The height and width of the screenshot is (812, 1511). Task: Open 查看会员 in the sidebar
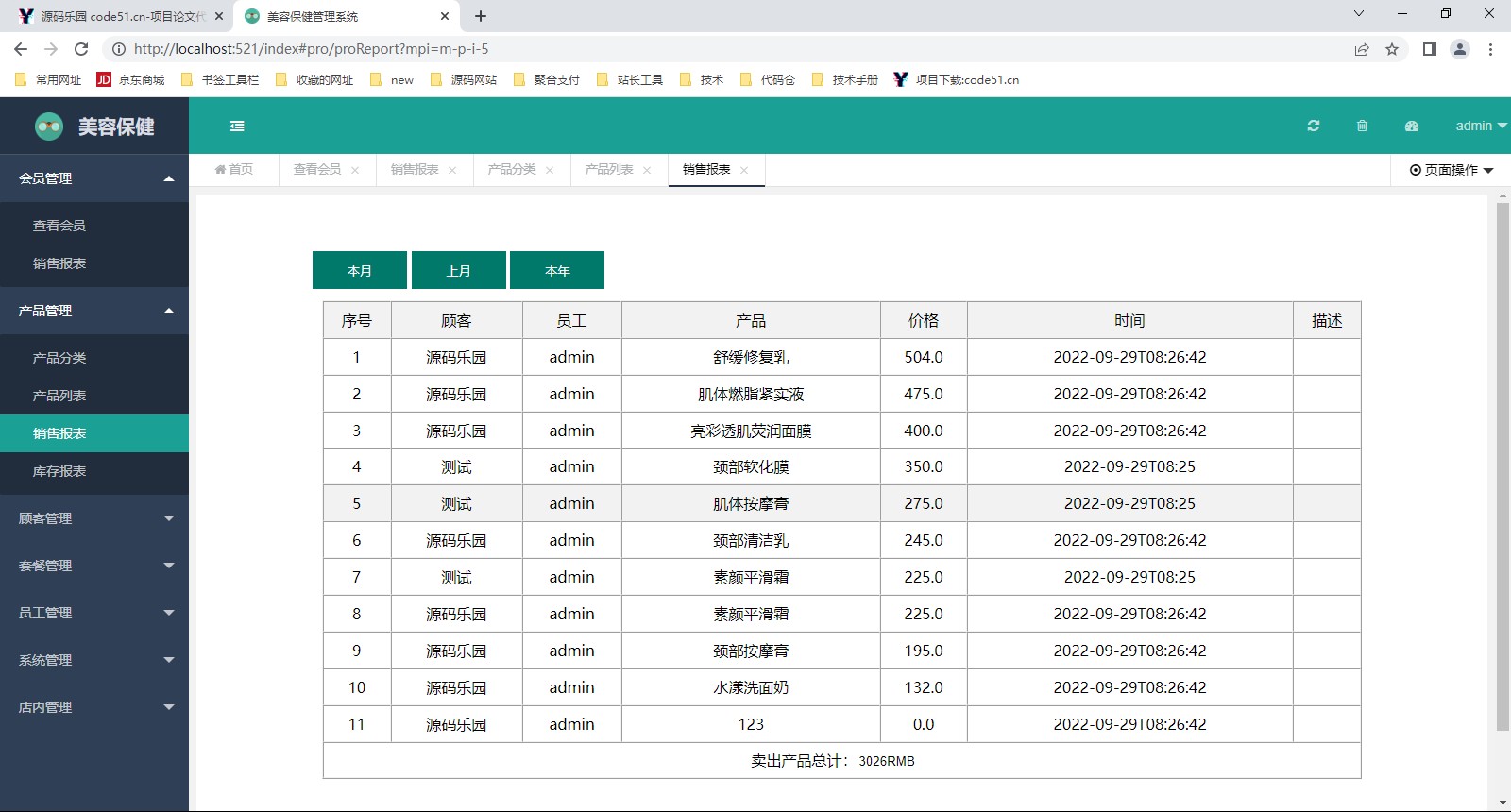tap(94, 226)
